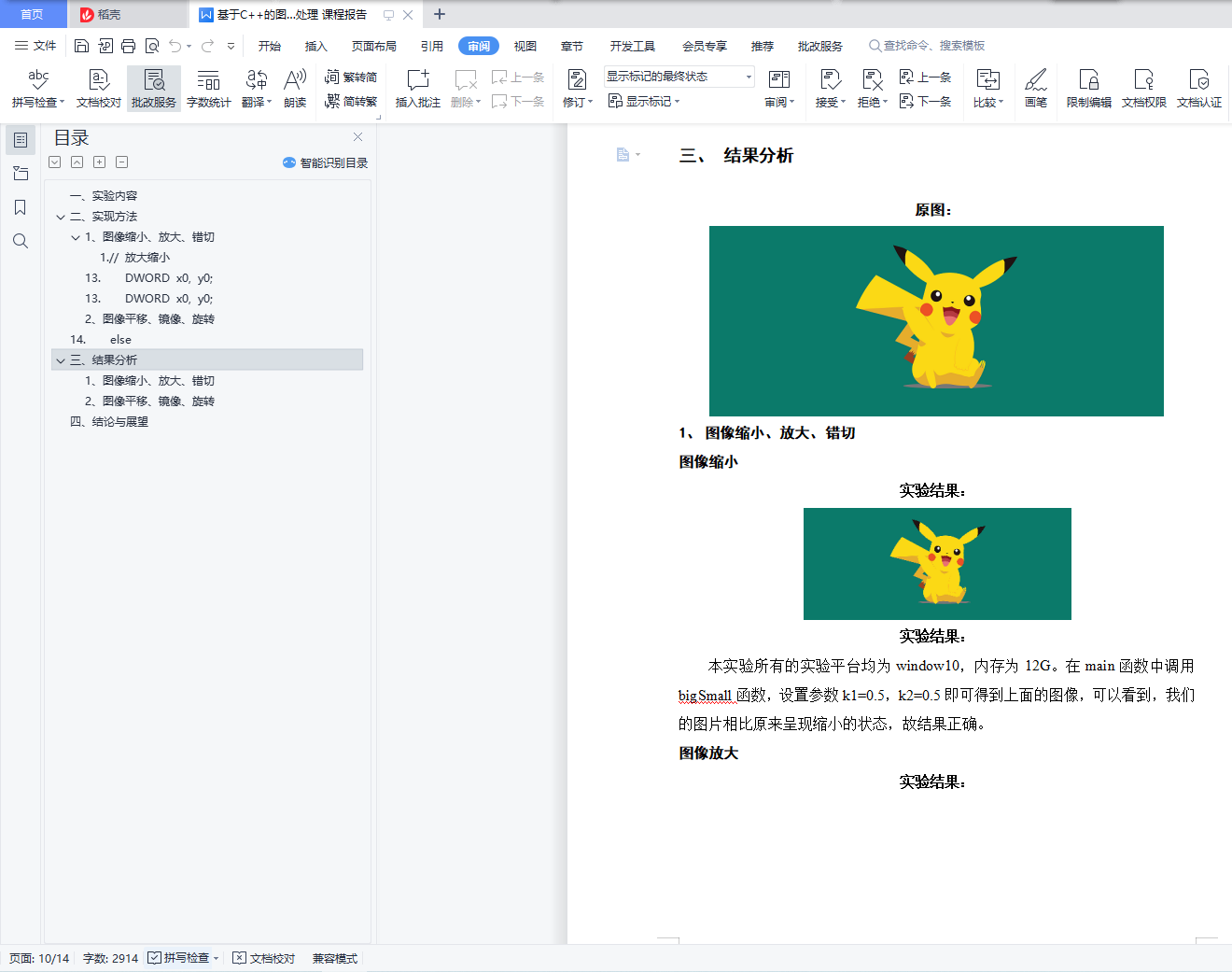
Task: Open the 开发工具 ribbon tab
Action: pos(633,46)
